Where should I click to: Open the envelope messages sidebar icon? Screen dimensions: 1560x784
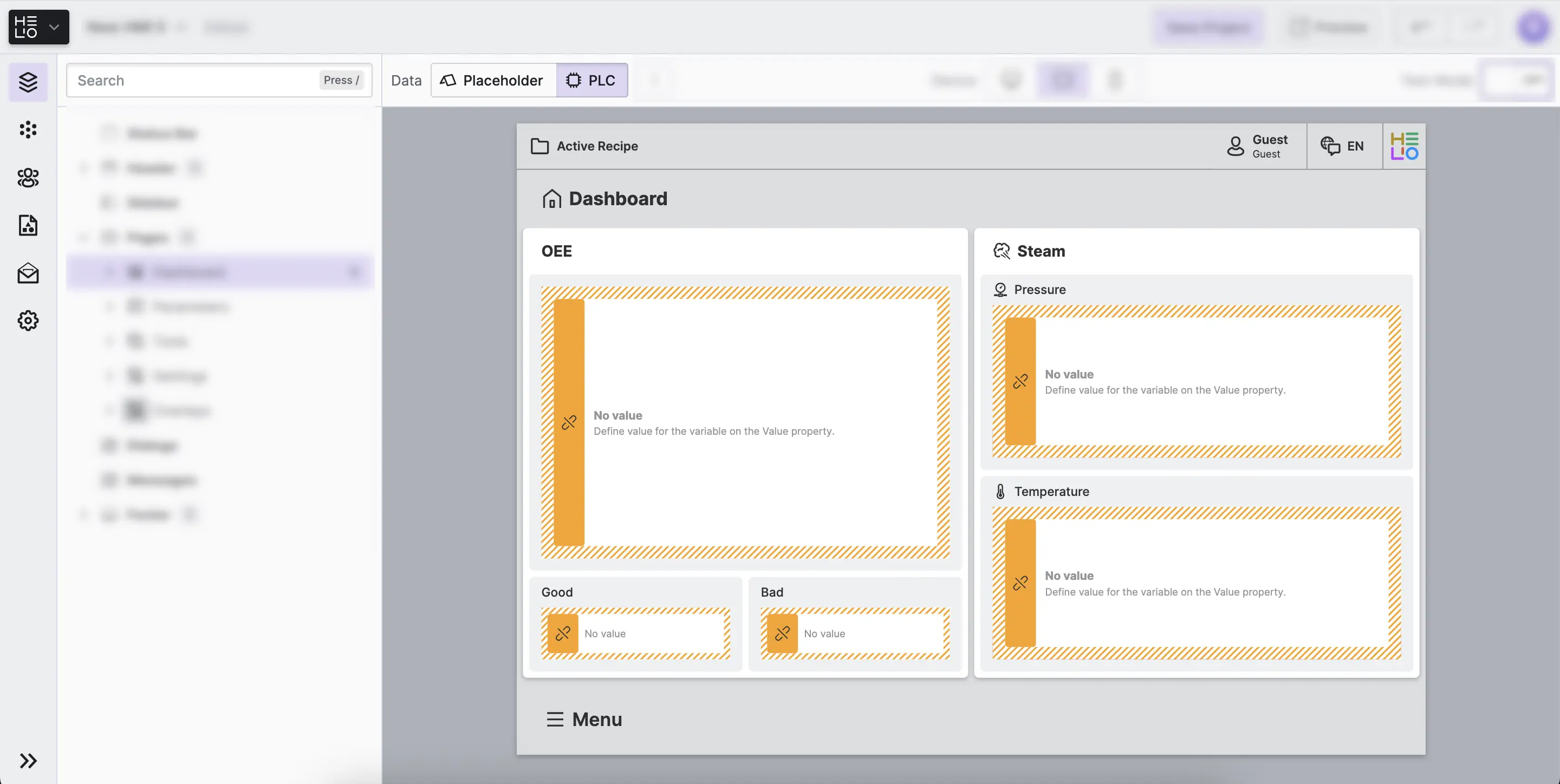(x=28, y=273)
